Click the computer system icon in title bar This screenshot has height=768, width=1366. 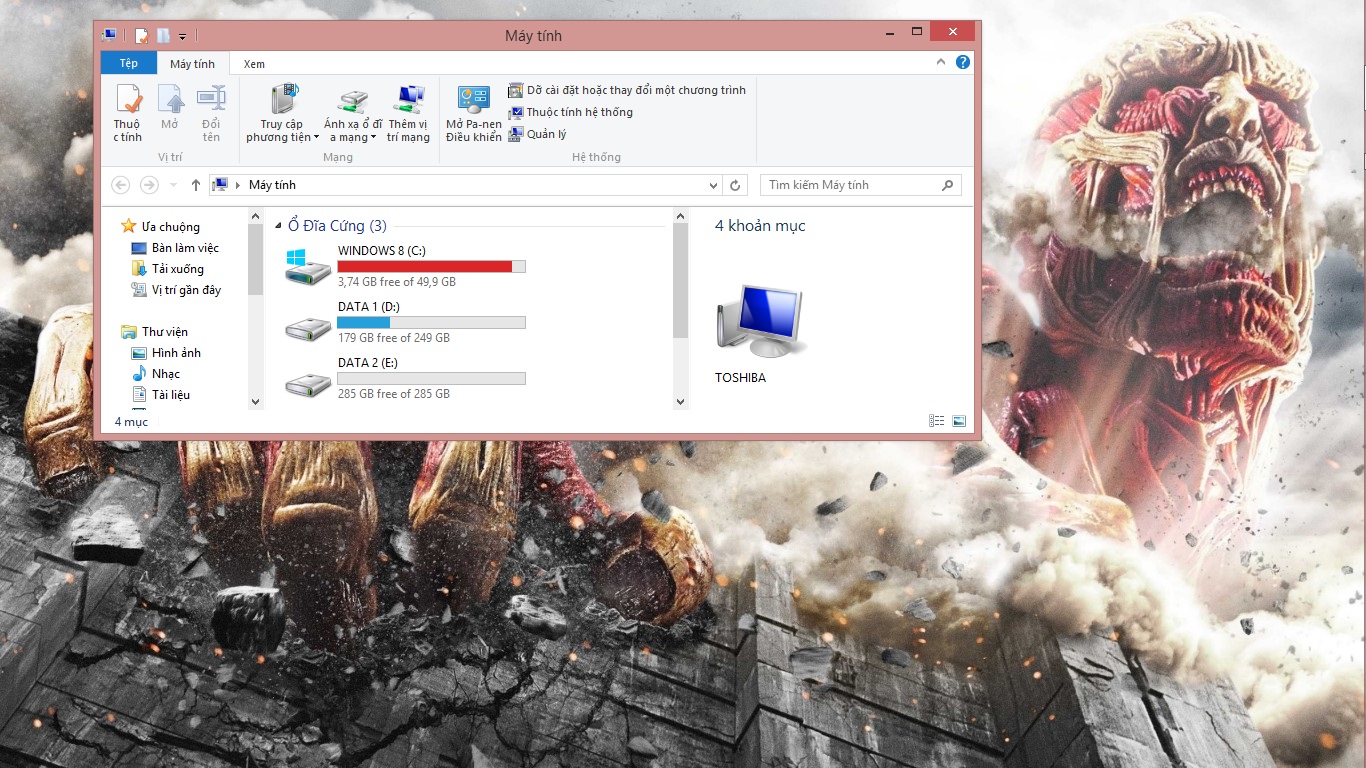[109, 35]
